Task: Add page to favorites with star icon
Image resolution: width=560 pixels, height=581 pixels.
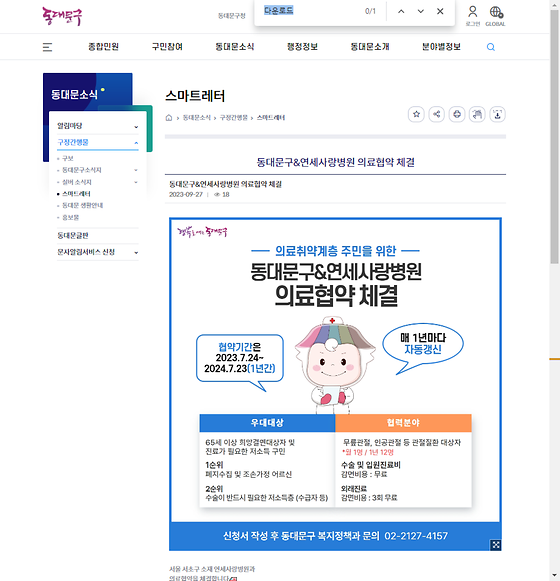Action: coord(416,114)
